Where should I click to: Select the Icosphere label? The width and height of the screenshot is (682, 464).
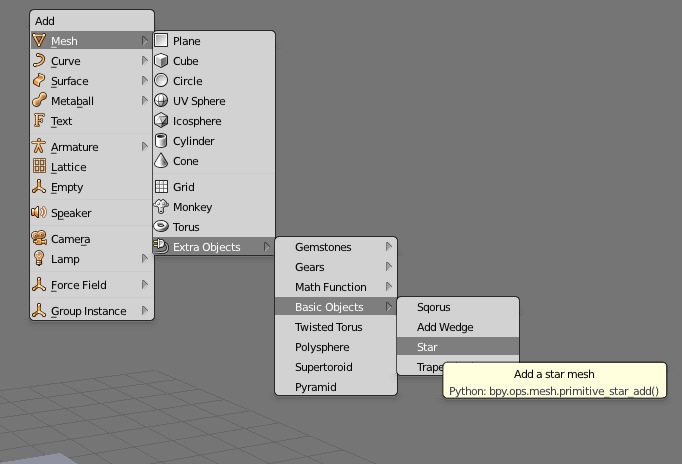(197, 121)
